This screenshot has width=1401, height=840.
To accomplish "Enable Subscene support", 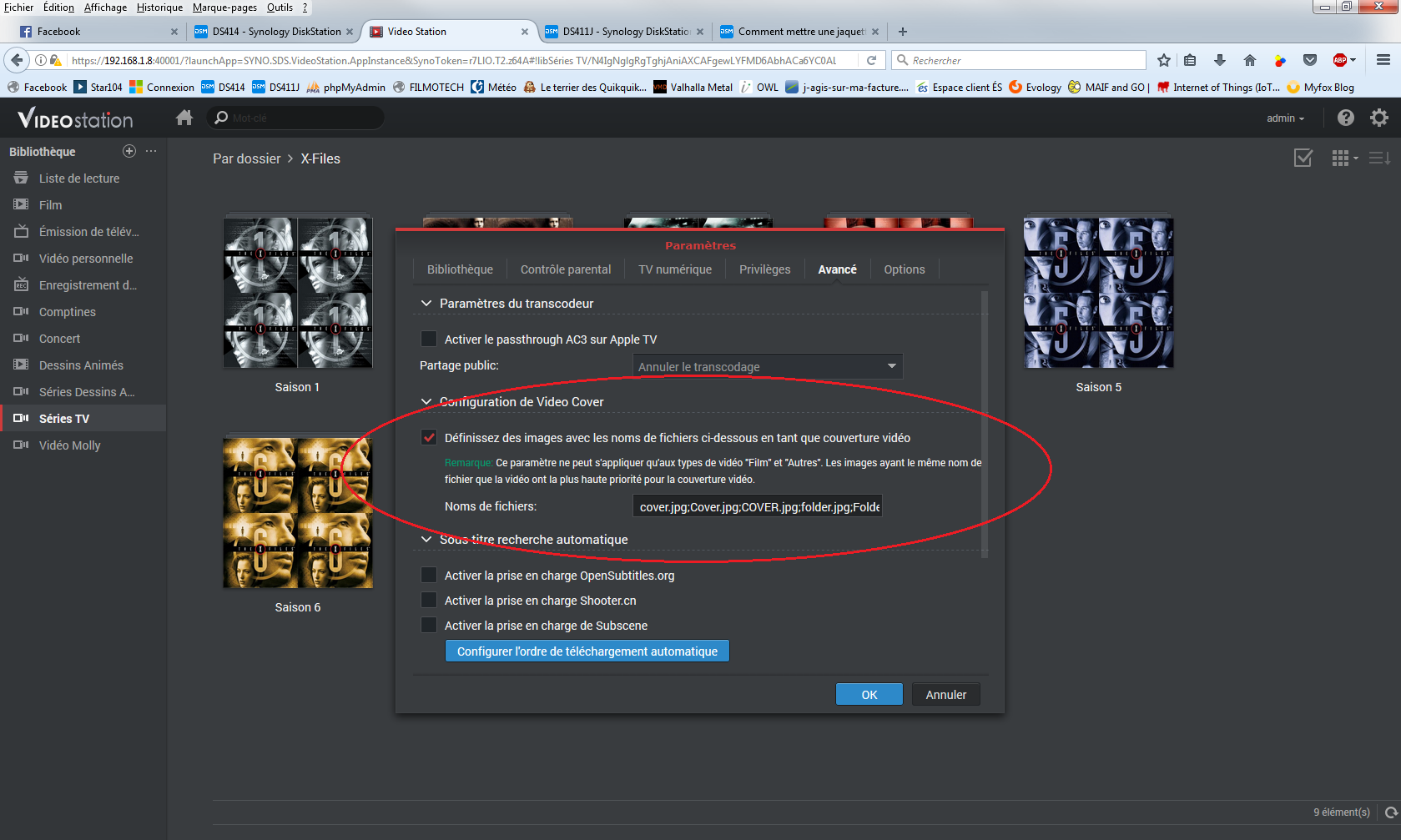I will 429,625.
